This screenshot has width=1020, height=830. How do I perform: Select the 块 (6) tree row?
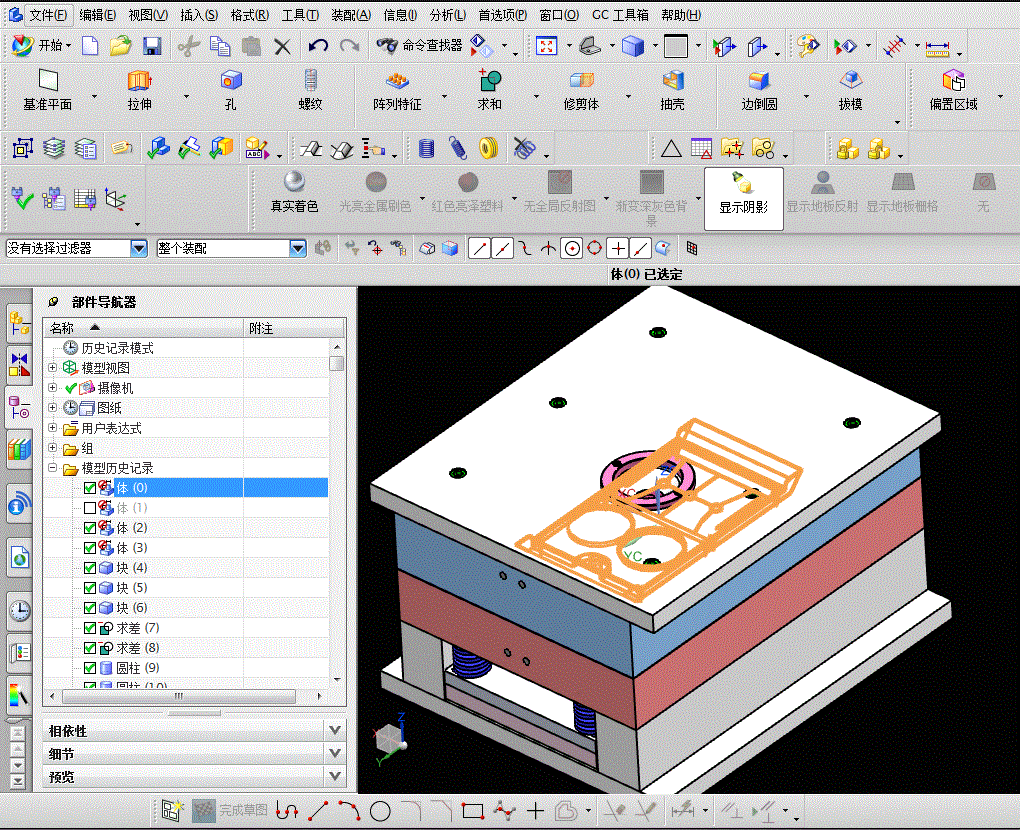(x=186, y=608)
